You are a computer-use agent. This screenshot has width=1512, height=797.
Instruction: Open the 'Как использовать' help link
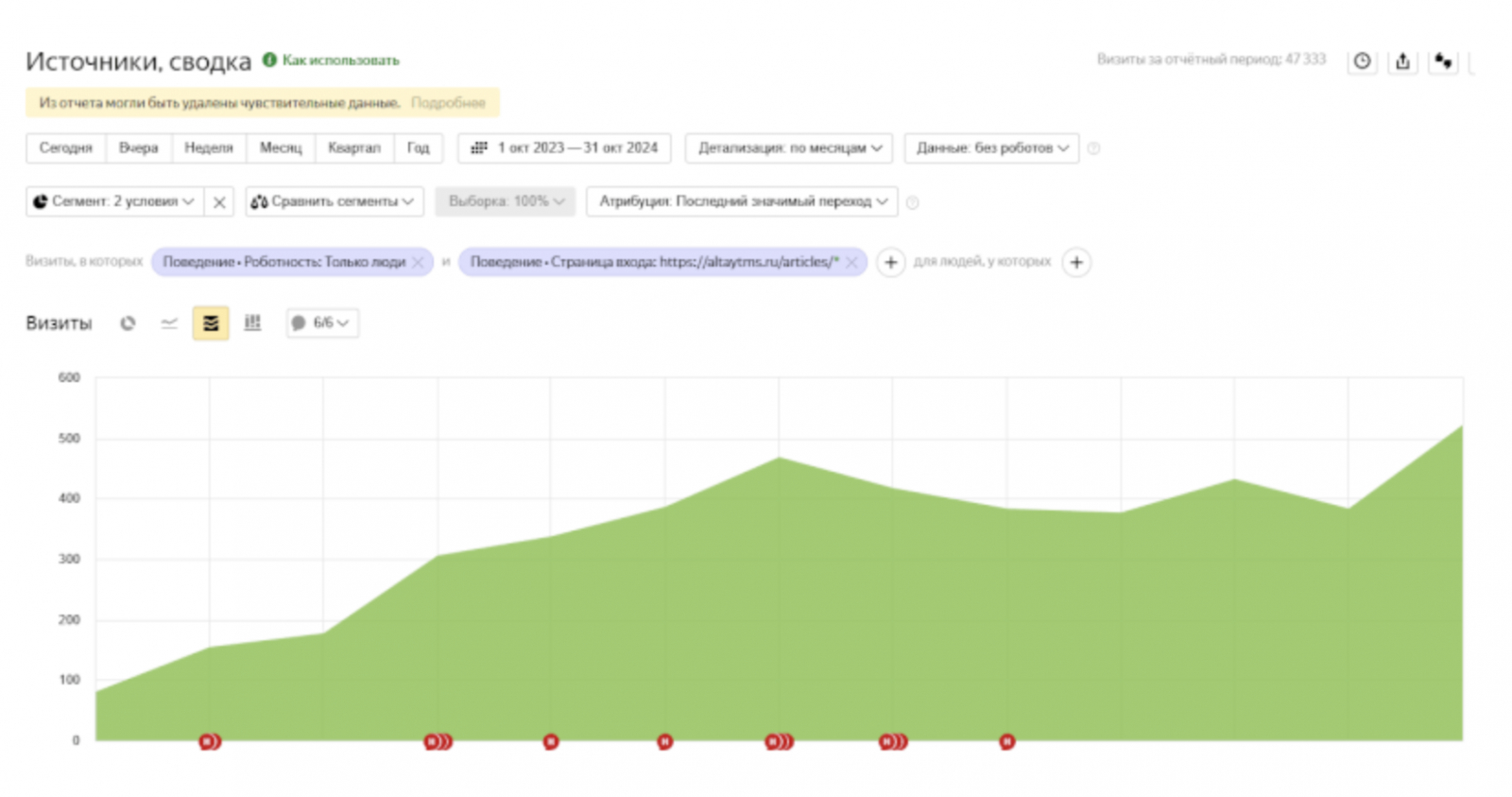pos(340,61)
